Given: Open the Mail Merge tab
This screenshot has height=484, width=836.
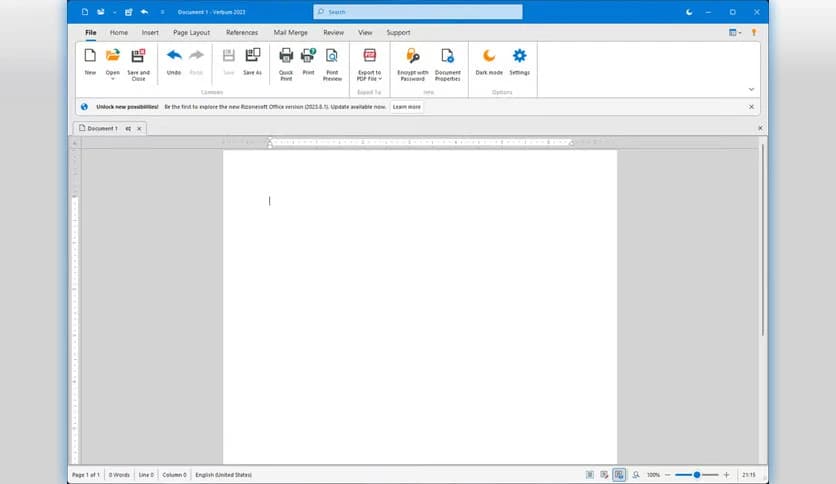Looking at the screenshot, I should 291,33.
